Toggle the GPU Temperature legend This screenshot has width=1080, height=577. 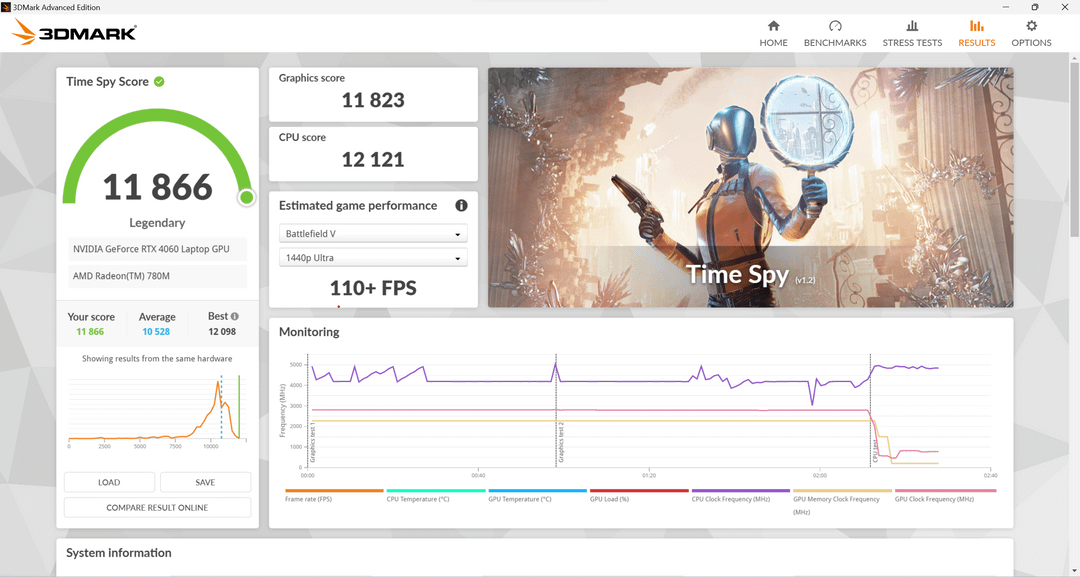pos(537,495)
